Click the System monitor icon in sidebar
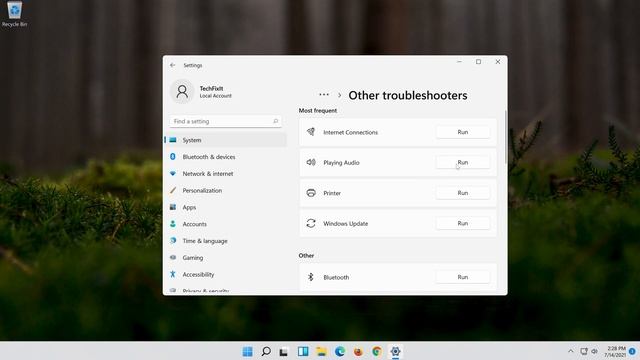The width and height of the screenshot is (640, 360). (173, 140)
